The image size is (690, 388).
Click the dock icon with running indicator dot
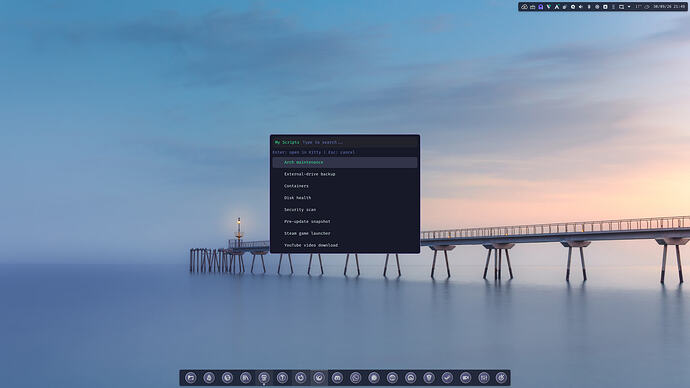pyautogui.click(x=264, y=377)
